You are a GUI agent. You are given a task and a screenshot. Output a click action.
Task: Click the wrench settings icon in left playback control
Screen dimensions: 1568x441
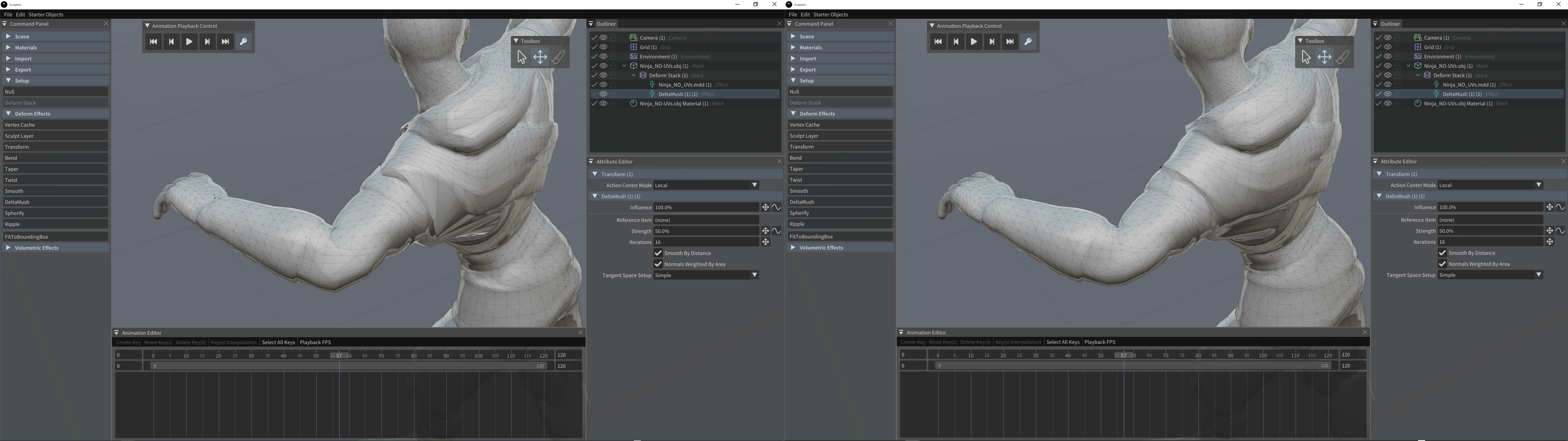[x=243, y=42]
